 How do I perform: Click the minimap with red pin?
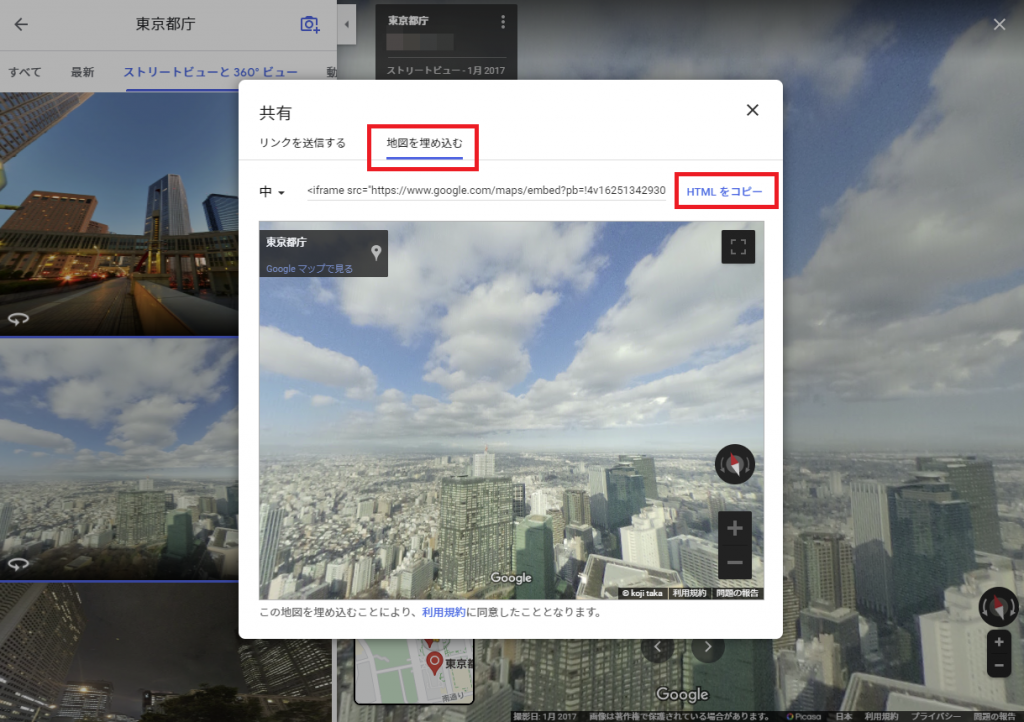coord(414,671)
